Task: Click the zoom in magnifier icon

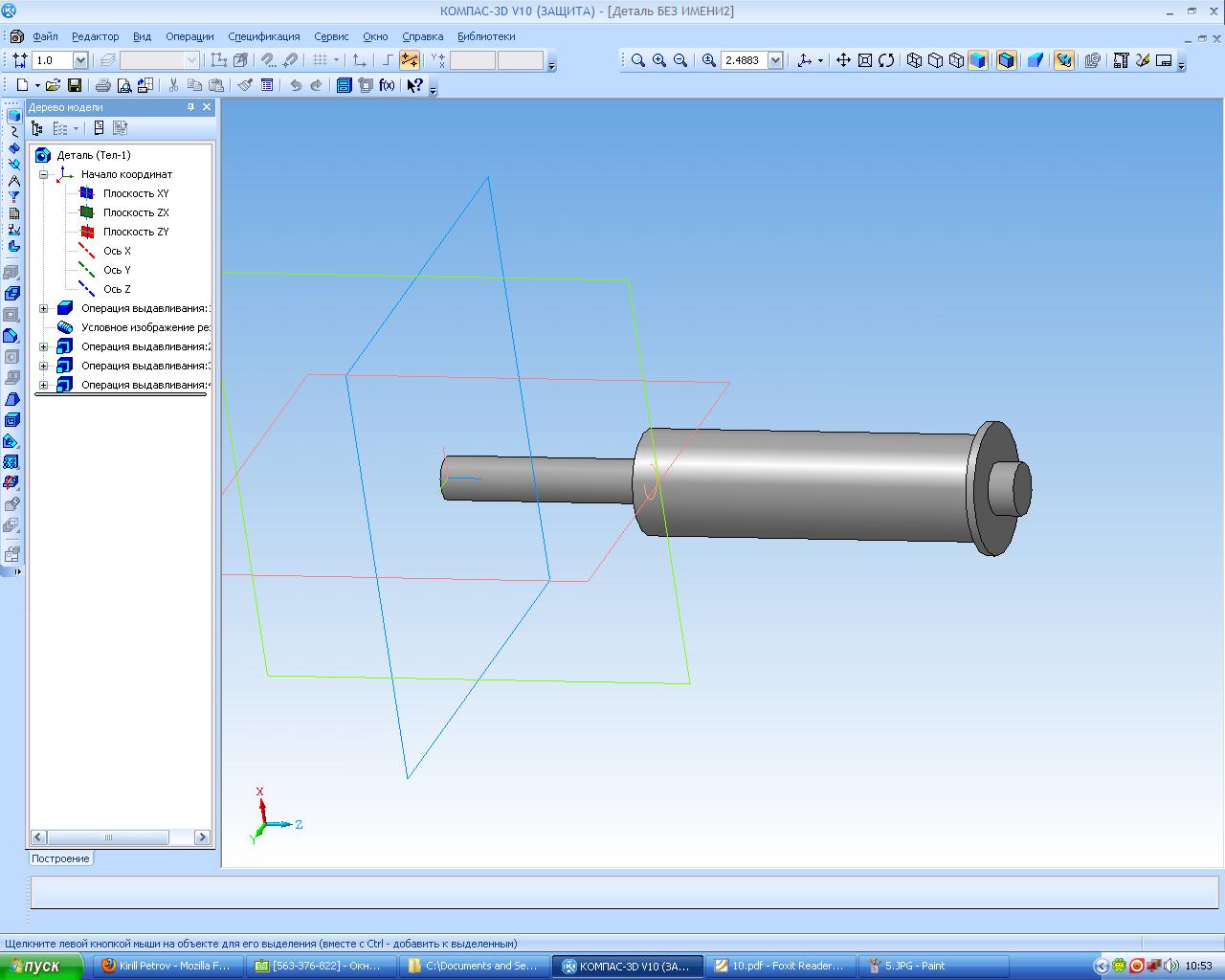Action: tap(659, 60)
